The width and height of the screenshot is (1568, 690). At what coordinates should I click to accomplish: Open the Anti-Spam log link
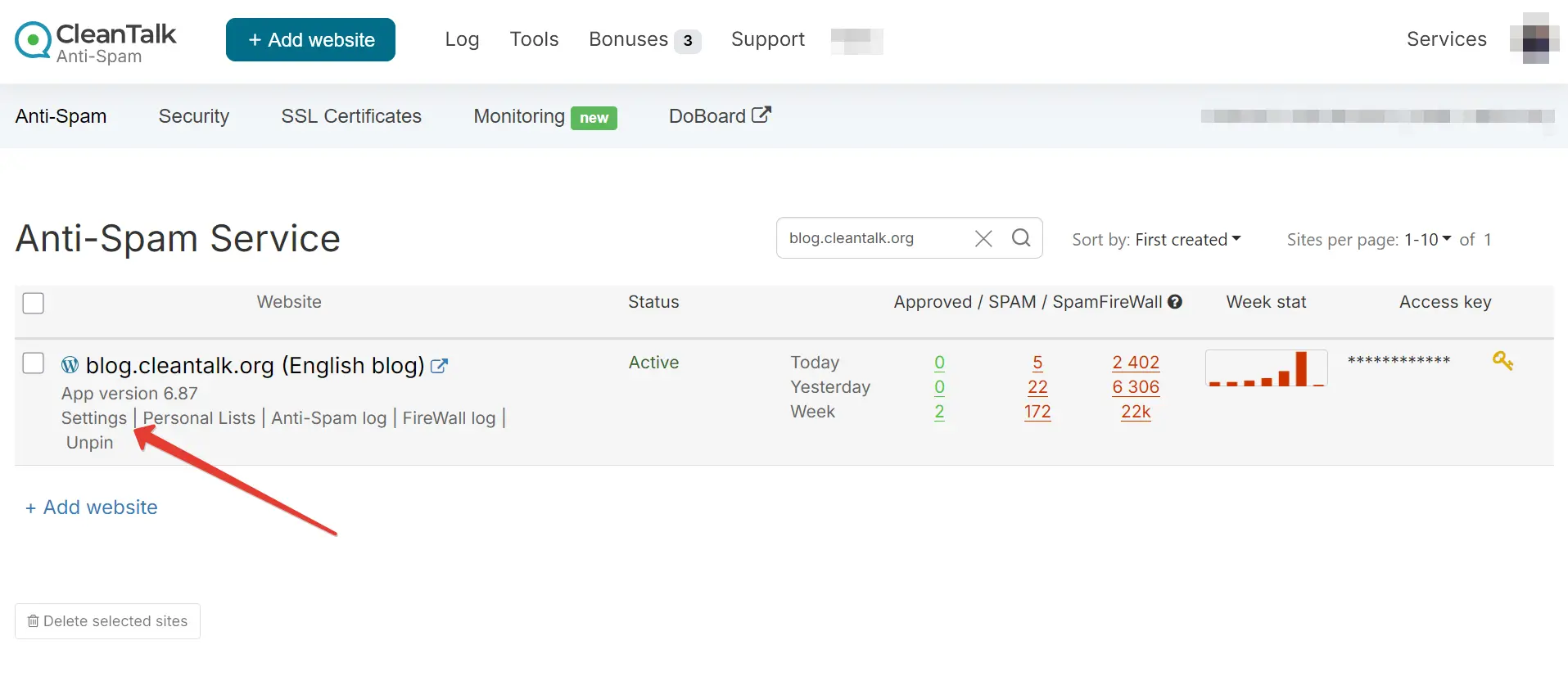[329, 418]
